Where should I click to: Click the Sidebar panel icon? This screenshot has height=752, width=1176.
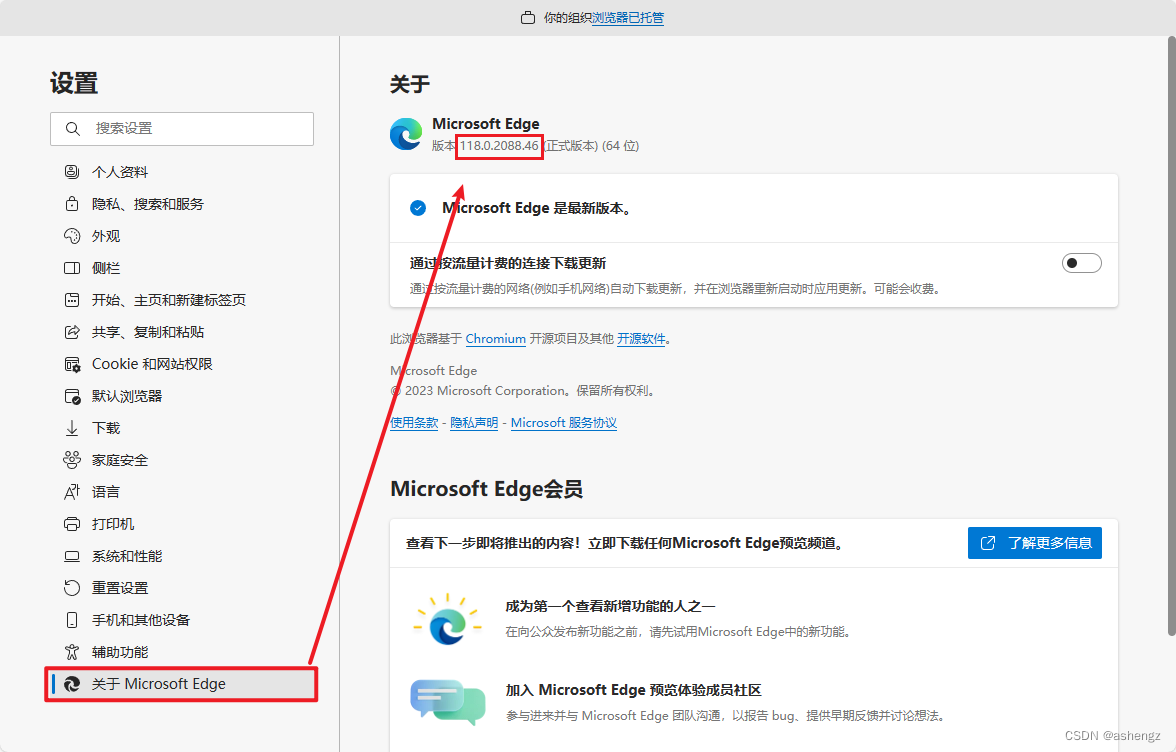pos(72,268)
